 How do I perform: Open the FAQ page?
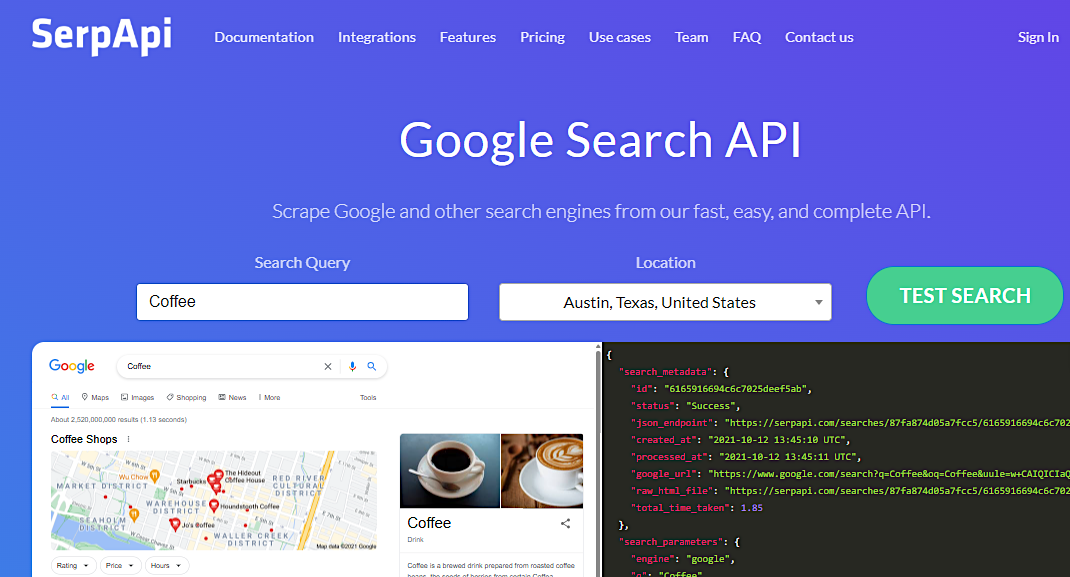click(747, 38)
